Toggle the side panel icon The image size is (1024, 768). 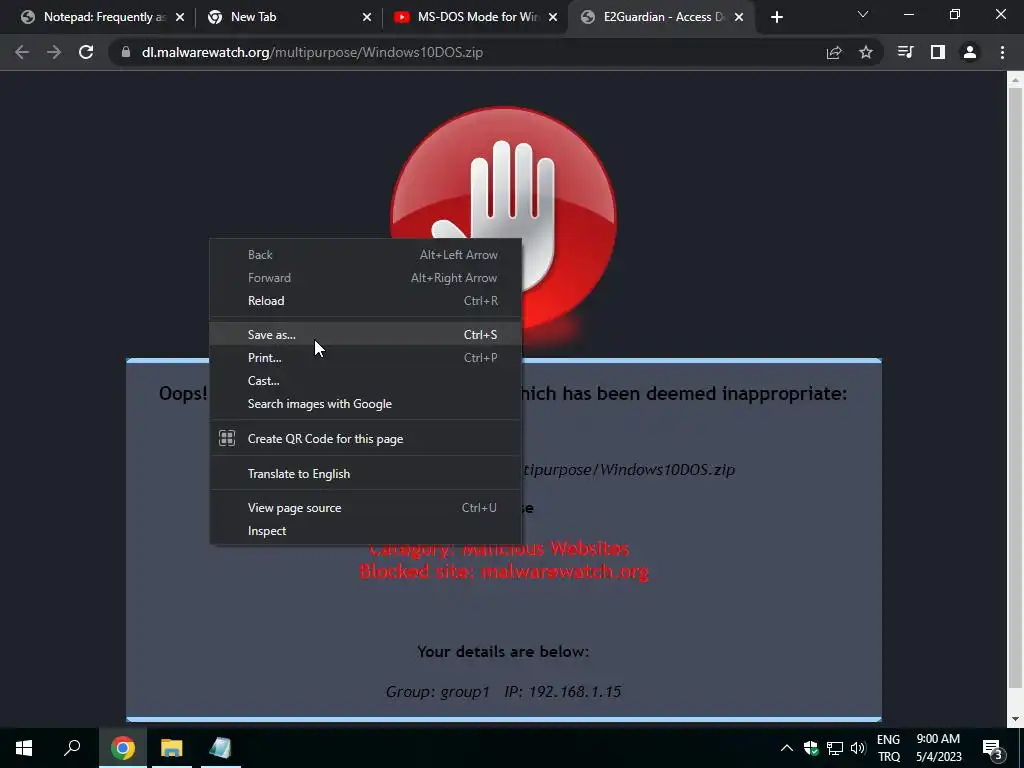click(x=938, y=52)
